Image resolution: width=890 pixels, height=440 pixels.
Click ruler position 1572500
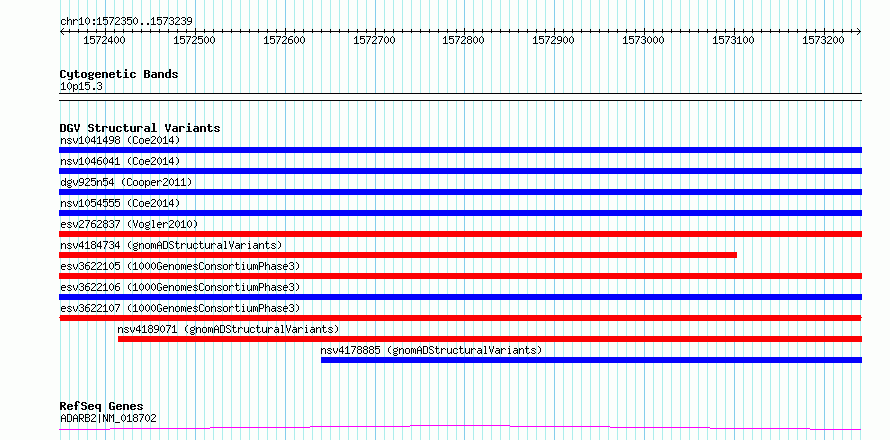click(195, 40)
